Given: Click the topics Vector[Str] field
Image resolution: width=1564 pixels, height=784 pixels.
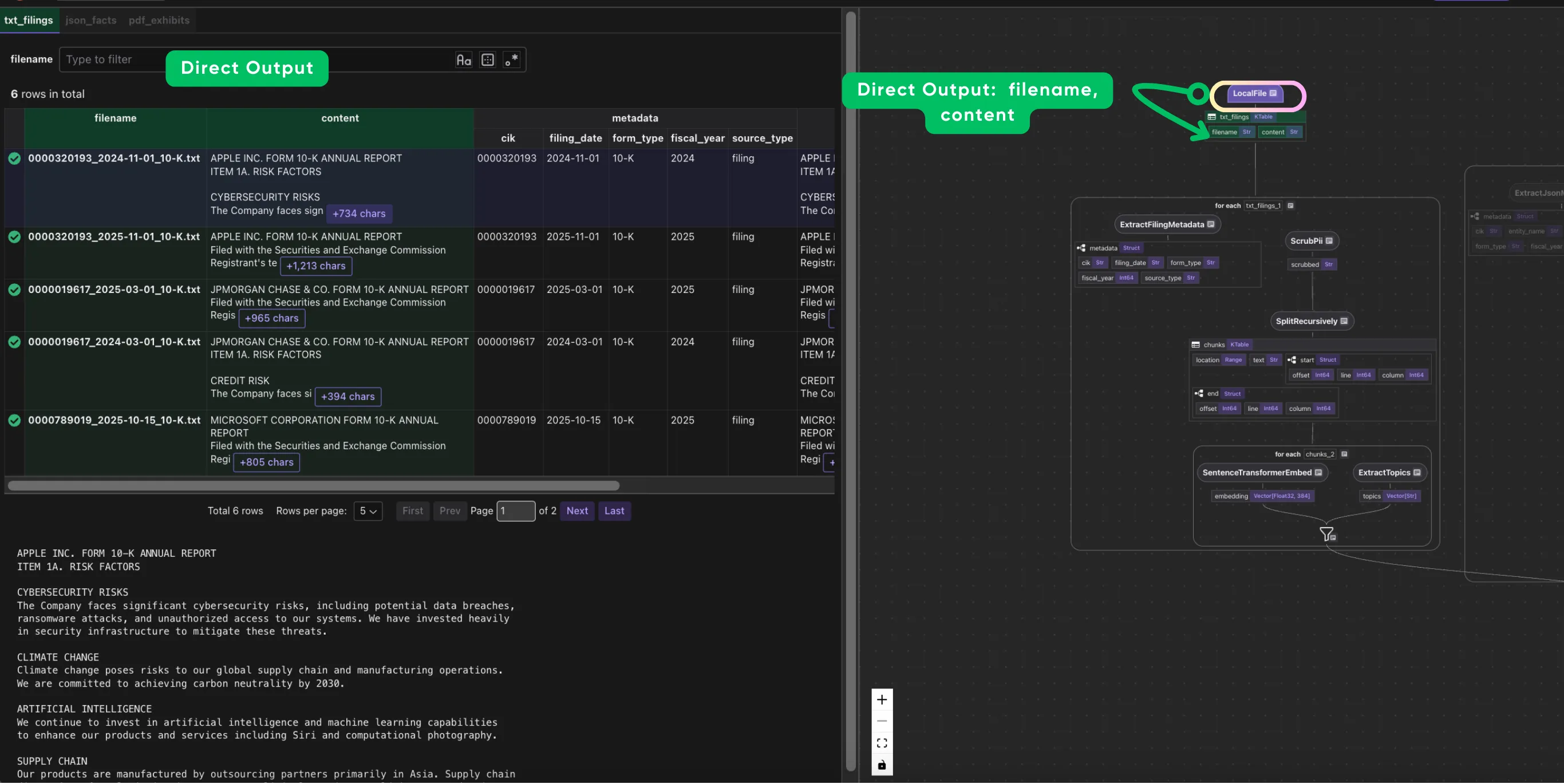Looking at the screenshot, I should [1389, 497].
